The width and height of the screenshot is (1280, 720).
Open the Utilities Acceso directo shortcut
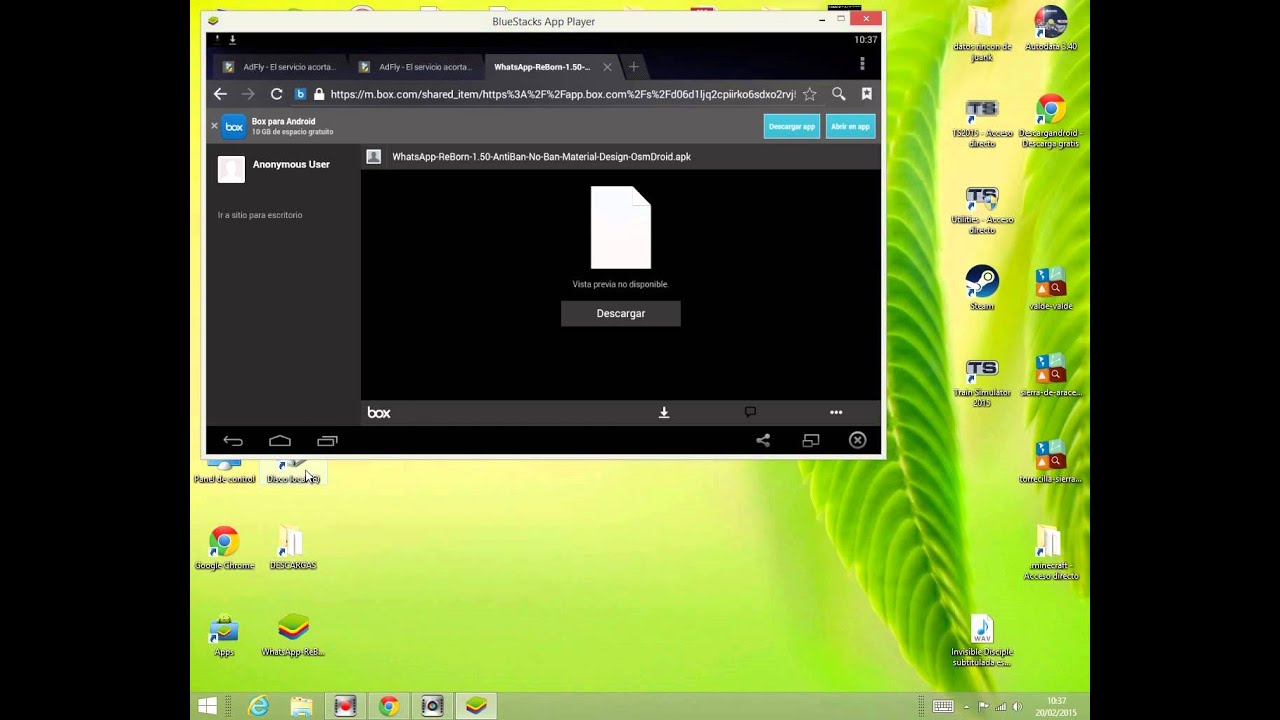coord(982,210)
